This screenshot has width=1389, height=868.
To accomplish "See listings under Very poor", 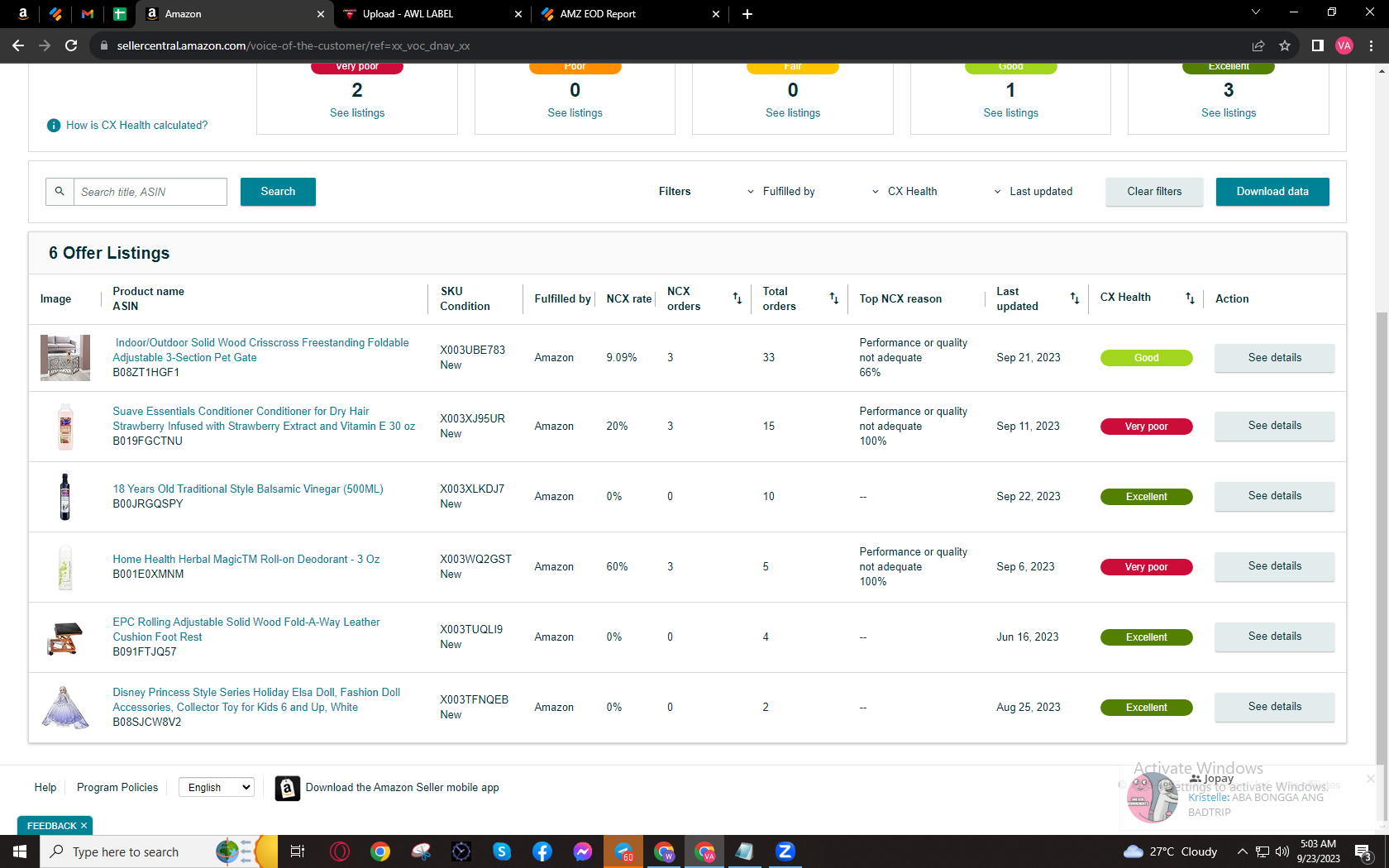I will click(357, 113).
